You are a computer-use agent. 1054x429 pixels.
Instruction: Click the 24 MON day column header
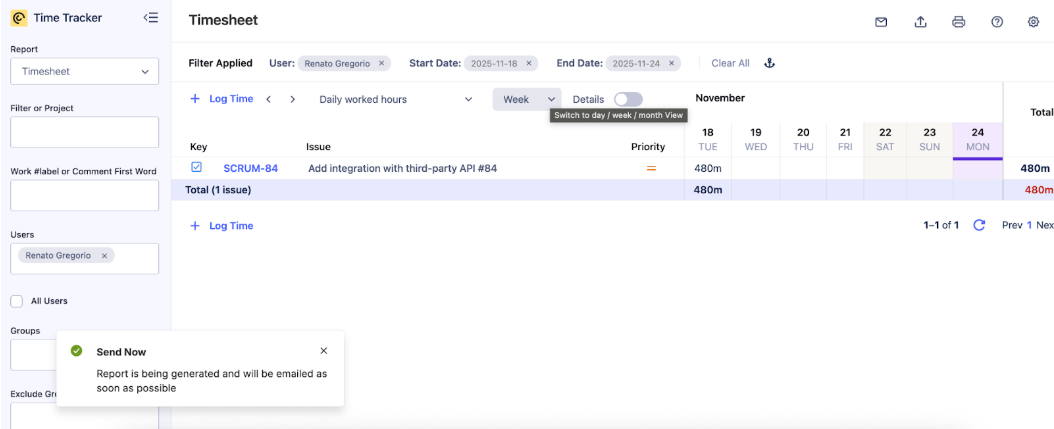pos(977,139)
